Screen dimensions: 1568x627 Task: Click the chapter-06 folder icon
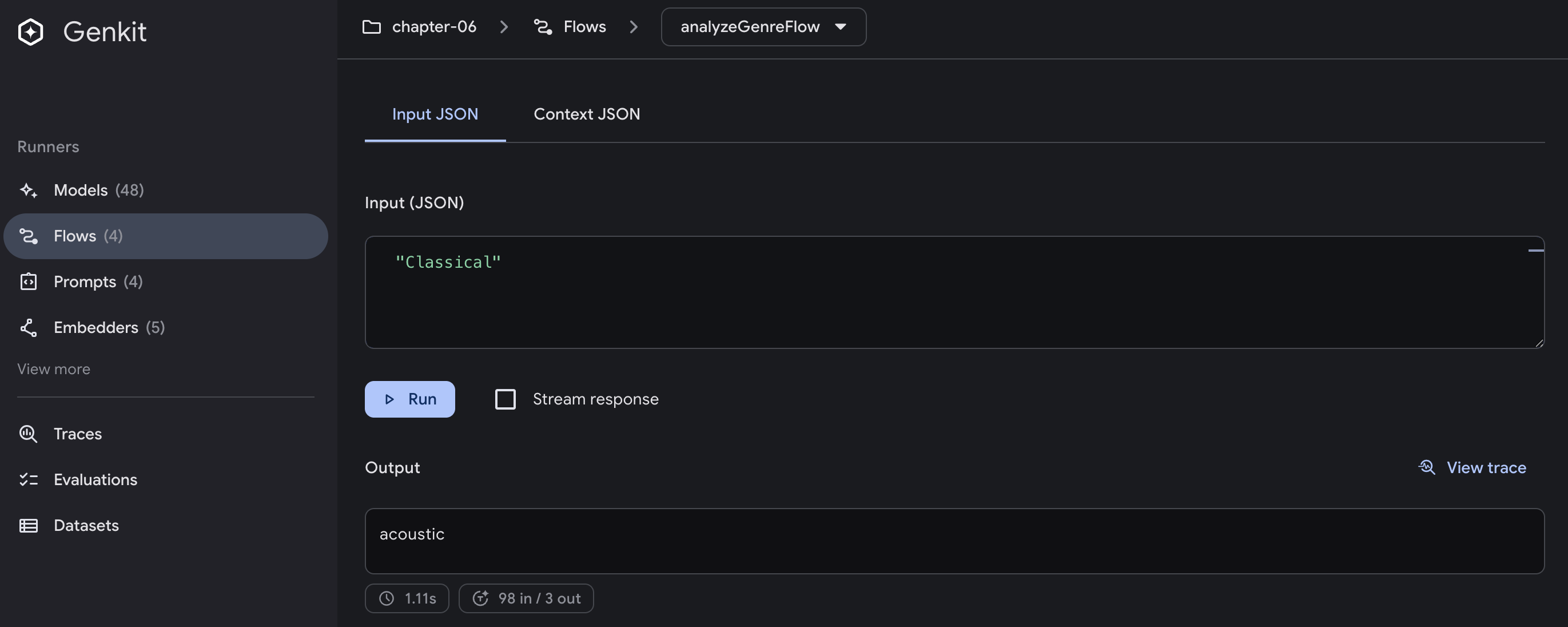click(x=371, y=27)
